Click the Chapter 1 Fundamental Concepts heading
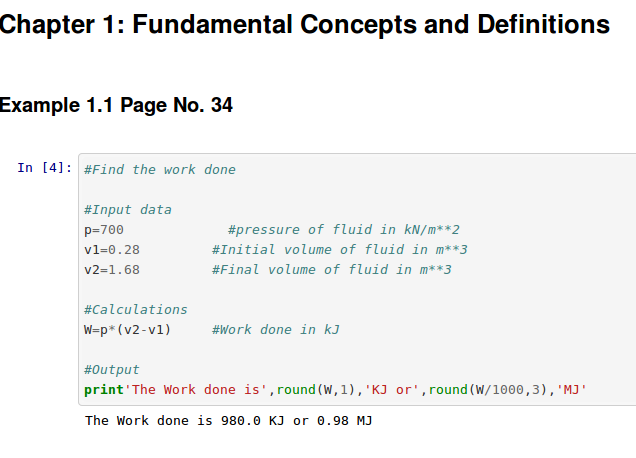 305,25
